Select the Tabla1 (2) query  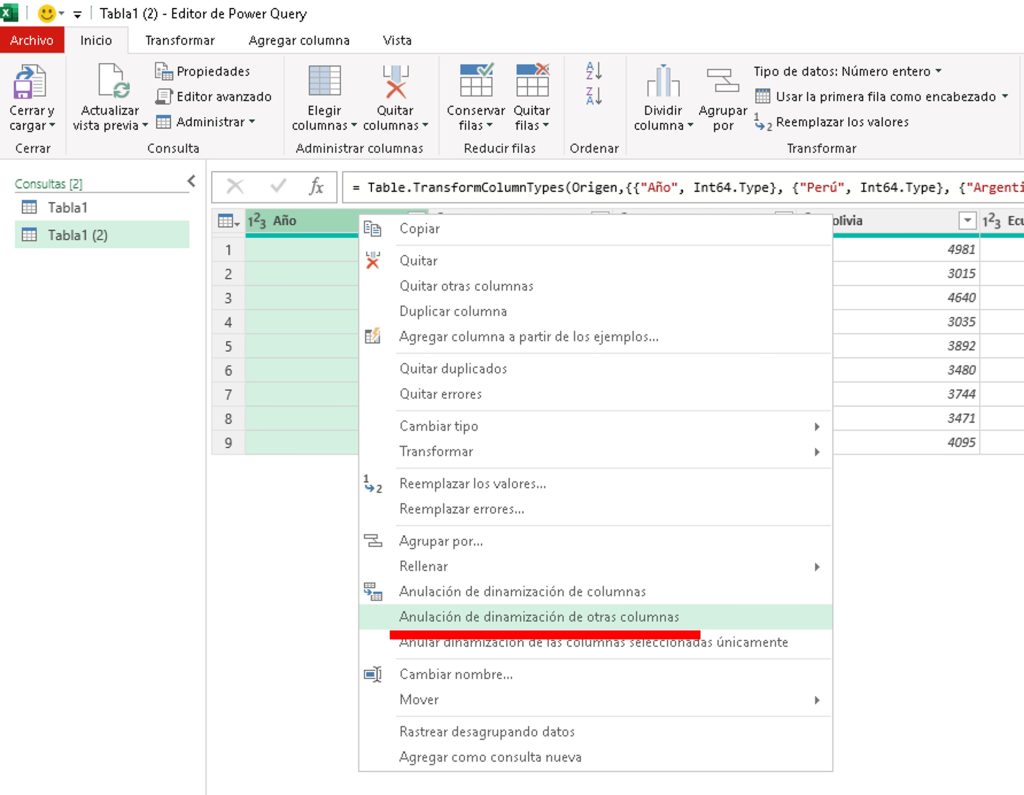(x=102, y=235)
